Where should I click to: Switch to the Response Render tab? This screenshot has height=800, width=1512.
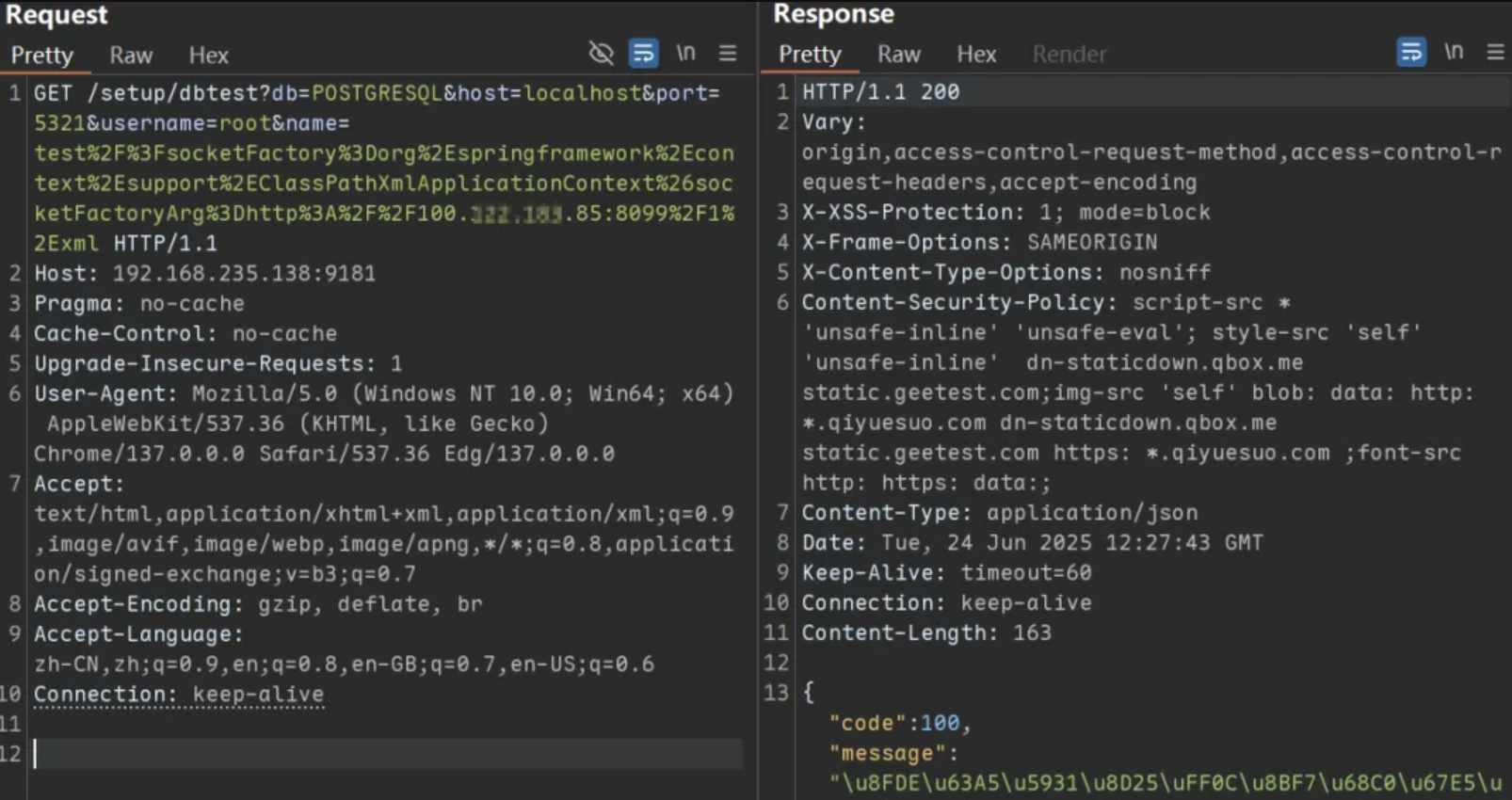(x=1069, y=55)
